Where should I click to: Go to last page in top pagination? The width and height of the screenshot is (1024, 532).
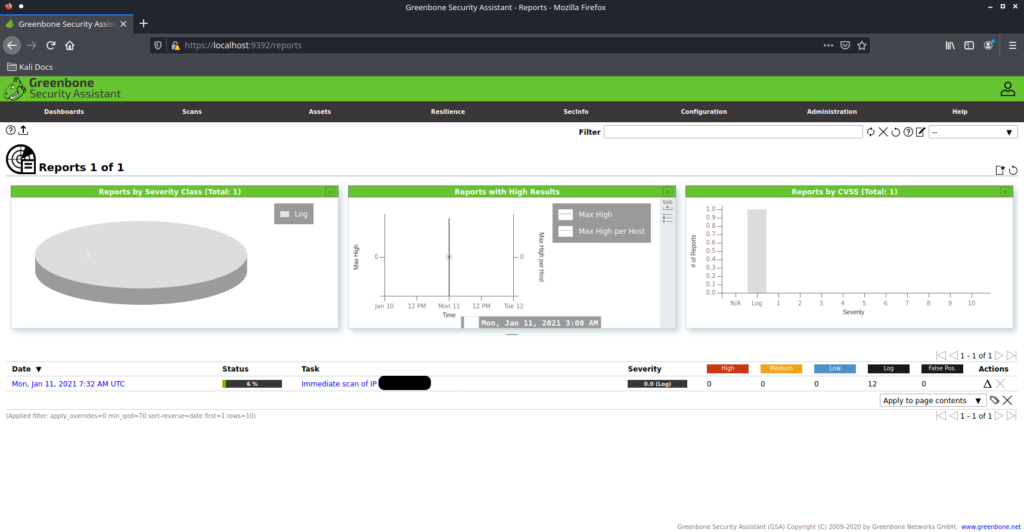1012,356
